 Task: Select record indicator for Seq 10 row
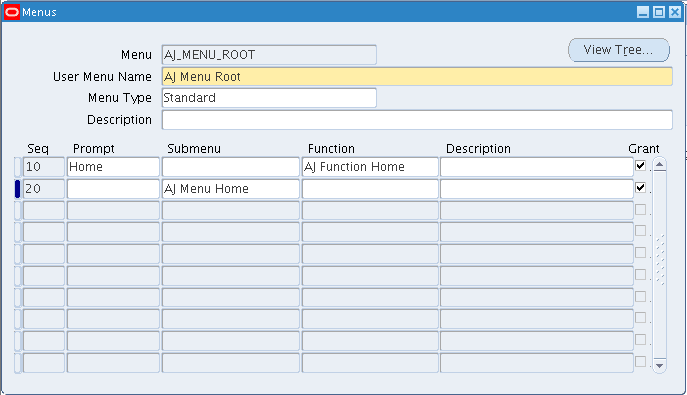[x=18, y=167]
